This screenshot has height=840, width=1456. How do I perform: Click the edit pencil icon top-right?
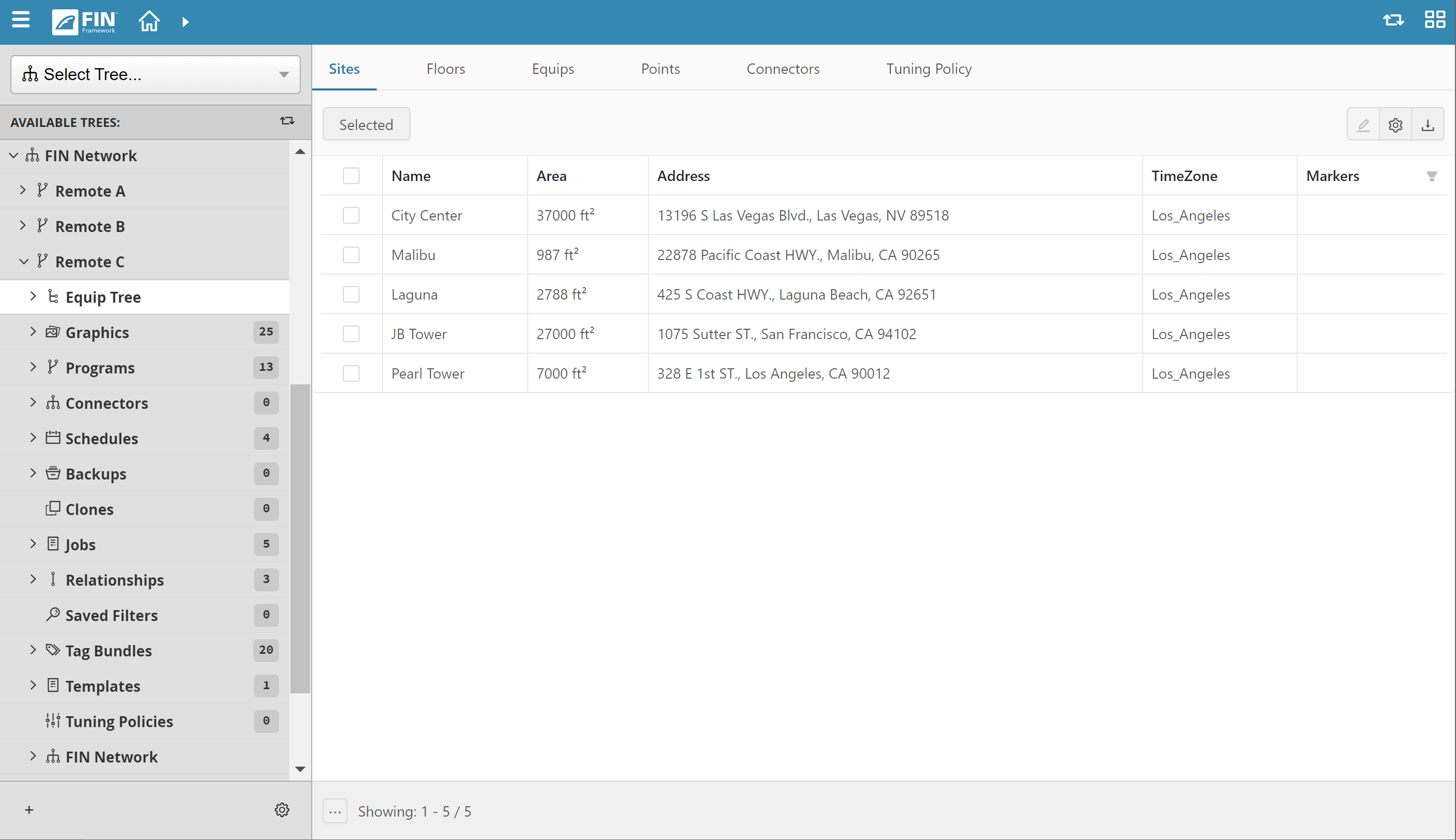[x=1363, y=124]
